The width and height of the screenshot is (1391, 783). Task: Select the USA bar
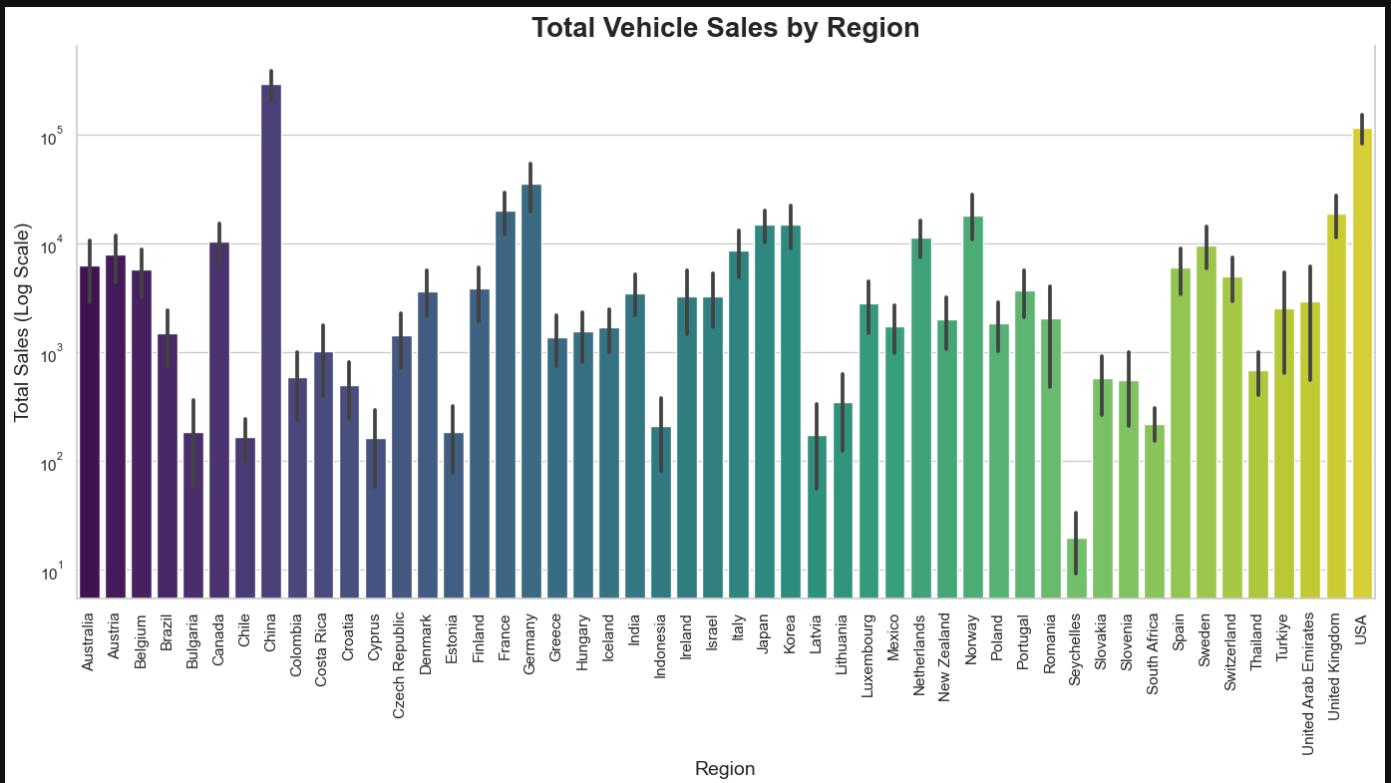[x=1362, y=363]
